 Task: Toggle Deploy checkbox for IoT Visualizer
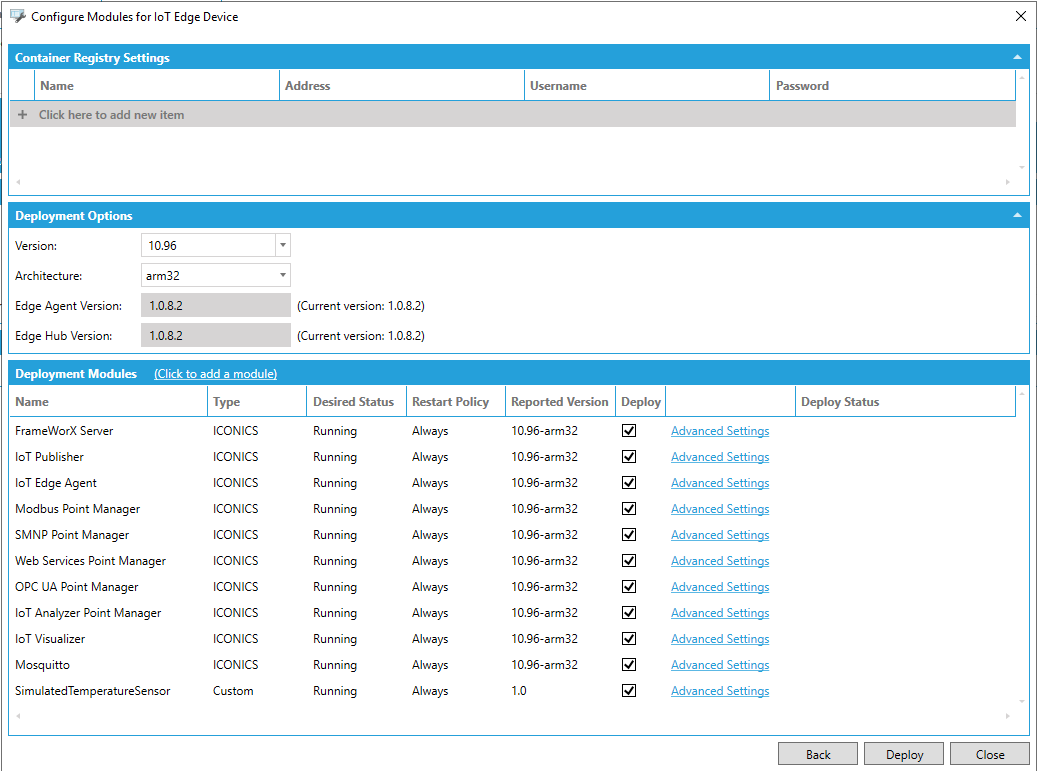pos(629,639)
